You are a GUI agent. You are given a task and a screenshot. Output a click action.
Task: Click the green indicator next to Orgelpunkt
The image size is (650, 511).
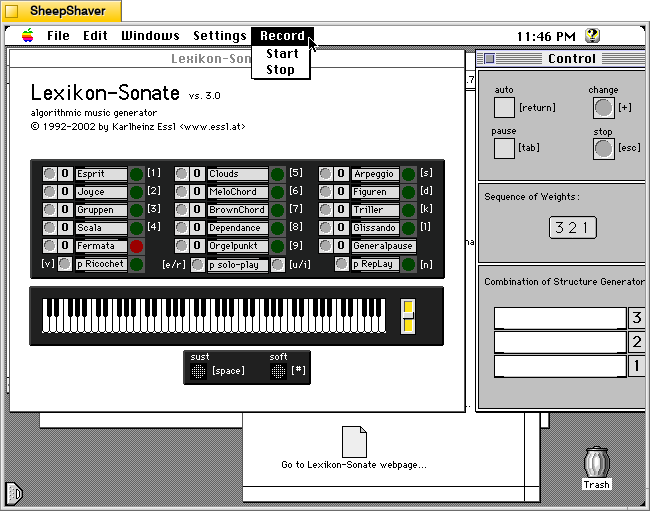click(277, 246)
